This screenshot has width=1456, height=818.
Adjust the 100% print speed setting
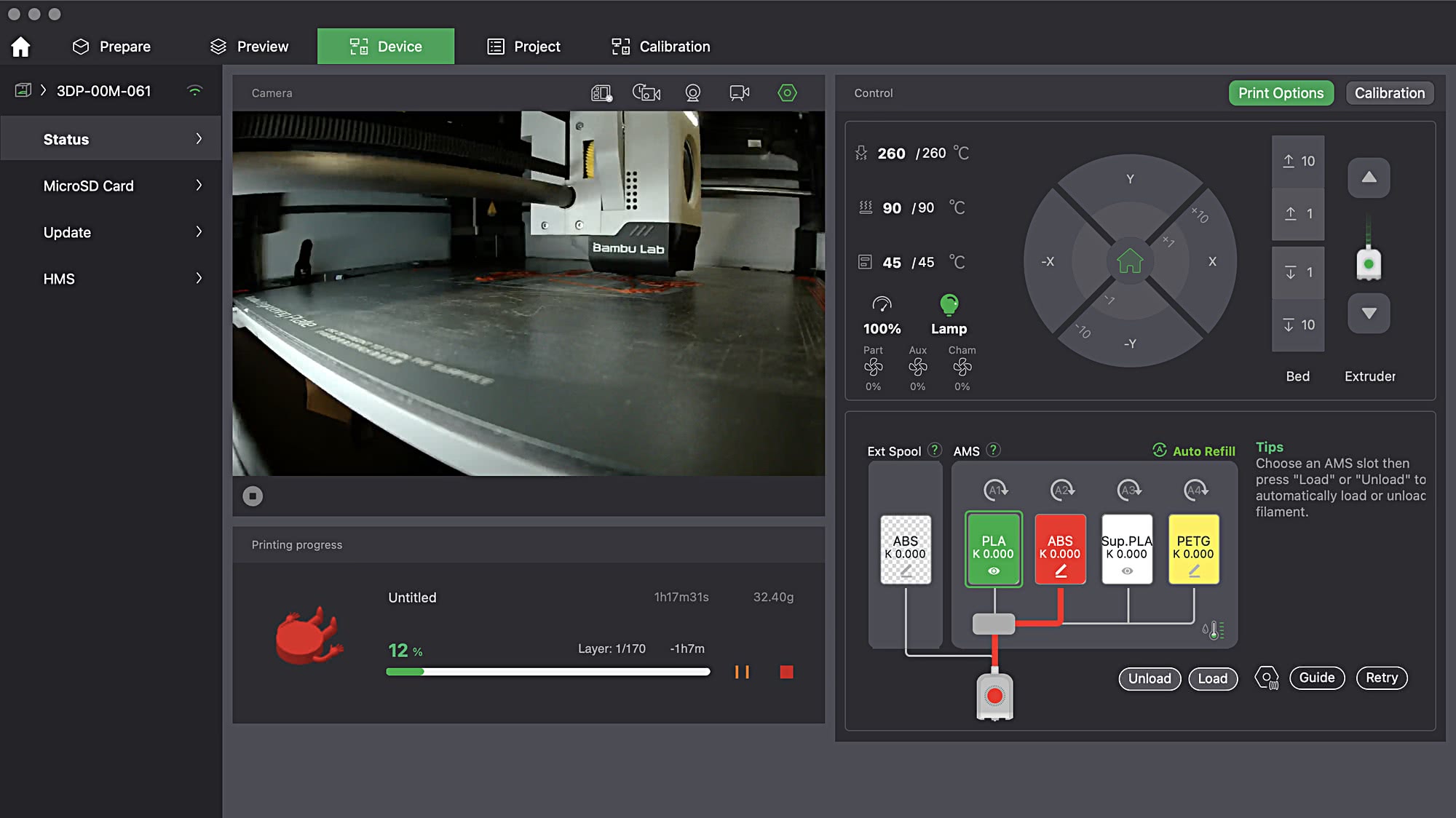click(x=882, y=315)
